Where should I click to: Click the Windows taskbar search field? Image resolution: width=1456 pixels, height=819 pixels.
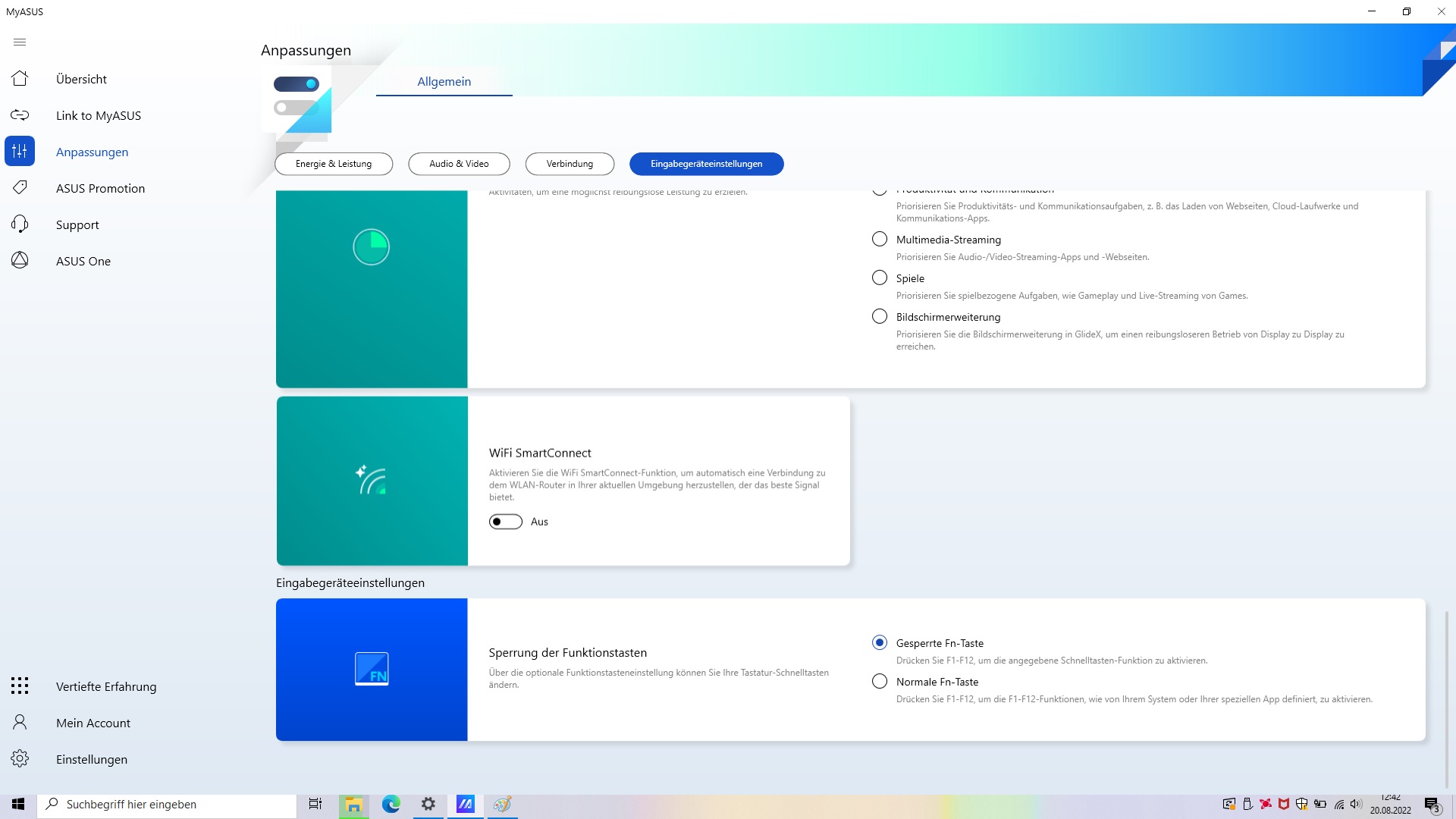[167, 805]
